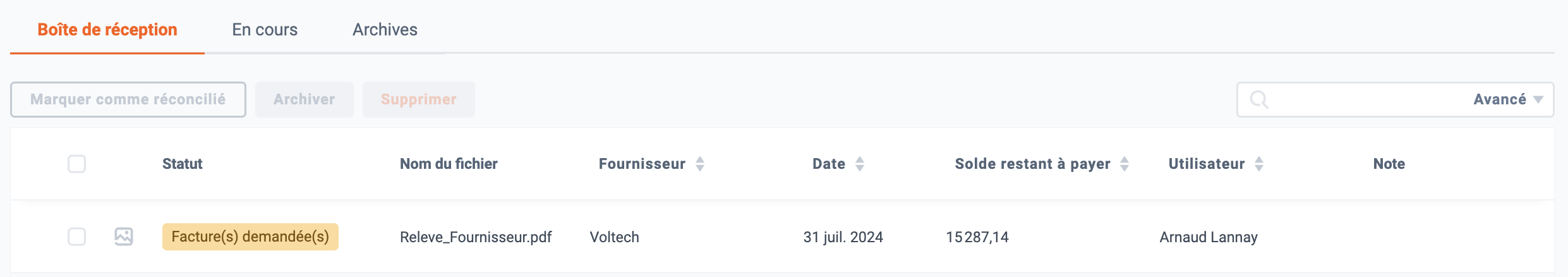Click the Marquer comme réconcilié button
Image resolution: width=1568 pixels, height=277 pixels.
tap(128, 99)
